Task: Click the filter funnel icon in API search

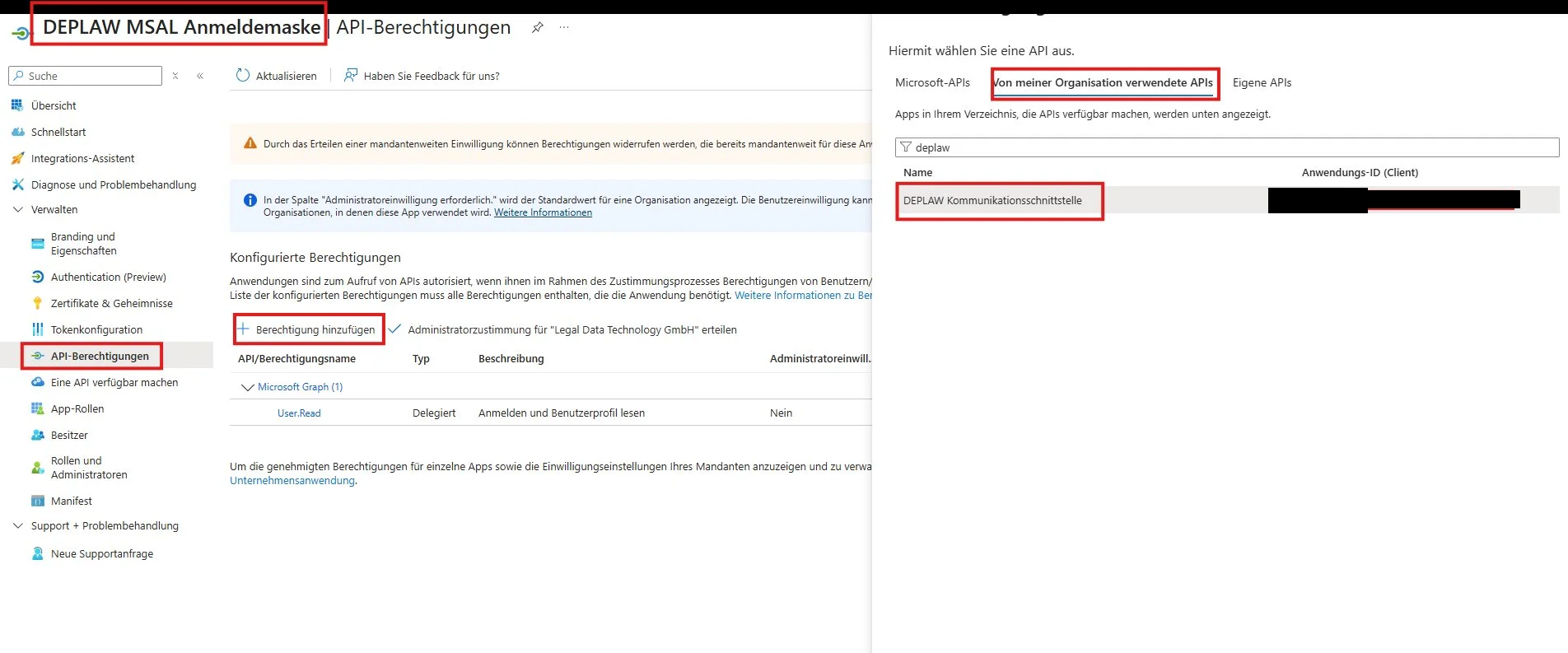Action: pyautogui.click(x=906, y=147)
